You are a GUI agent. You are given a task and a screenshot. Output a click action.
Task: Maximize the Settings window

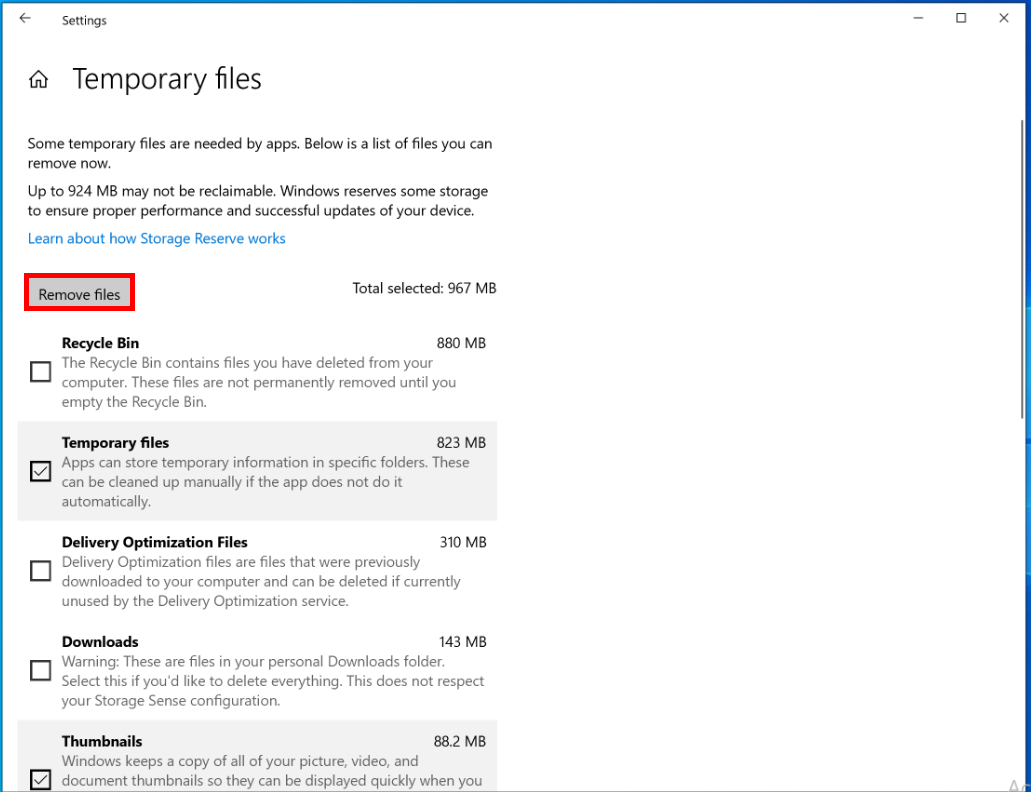(x=961, y=19)
